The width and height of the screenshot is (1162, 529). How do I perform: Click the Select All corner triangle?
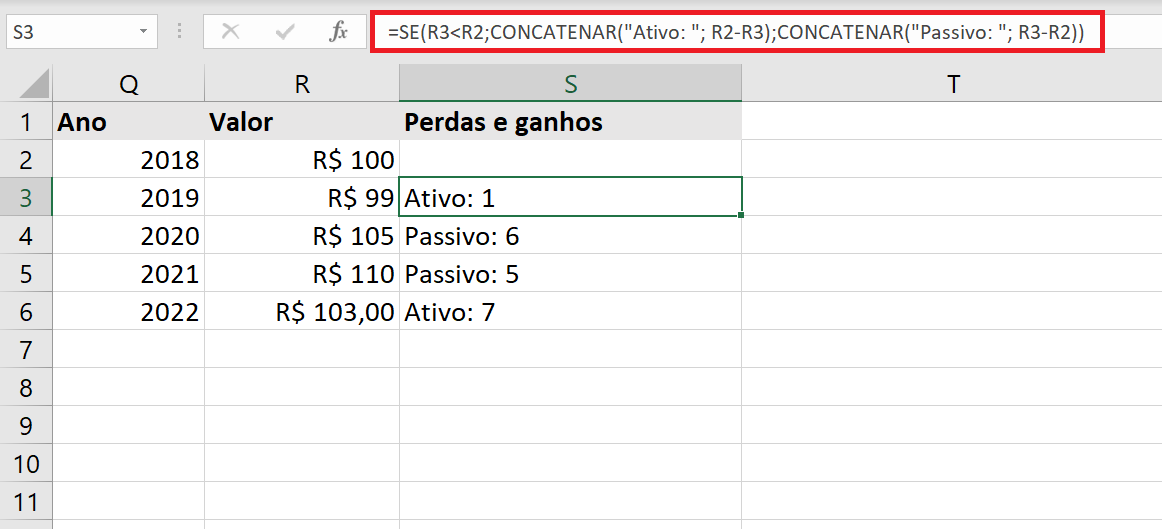[35, 84]
